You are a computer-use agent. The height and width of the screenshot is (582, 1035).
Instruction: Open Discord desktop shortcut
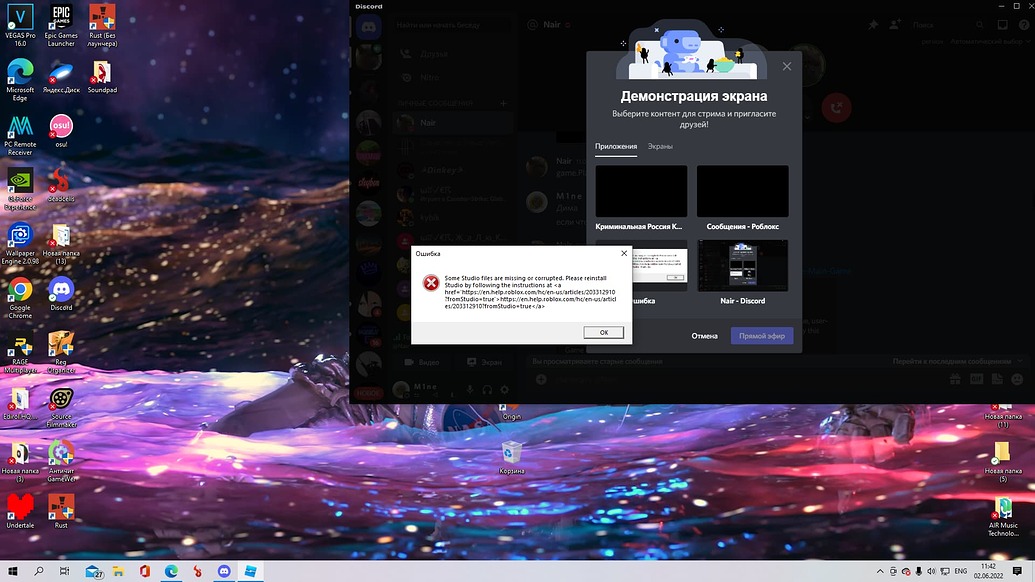(x=61, y=294)
